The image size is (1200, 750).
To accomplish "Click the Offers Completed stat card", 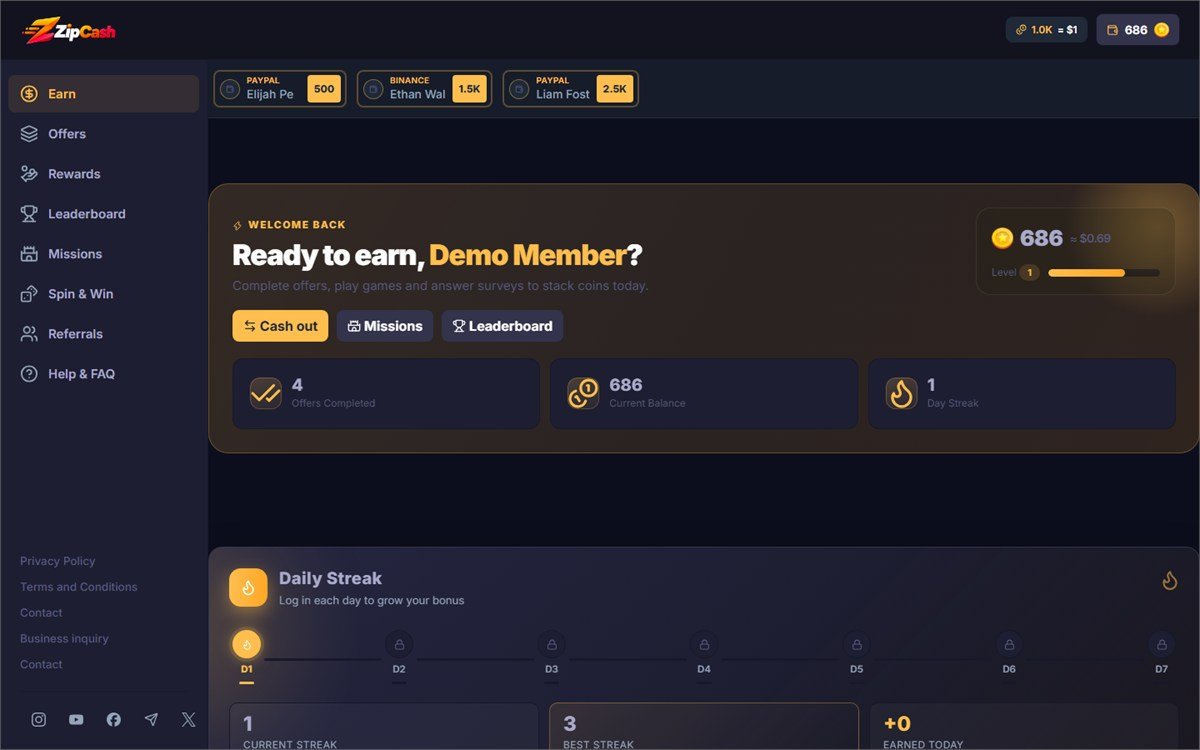I will (x=386, y=394).
